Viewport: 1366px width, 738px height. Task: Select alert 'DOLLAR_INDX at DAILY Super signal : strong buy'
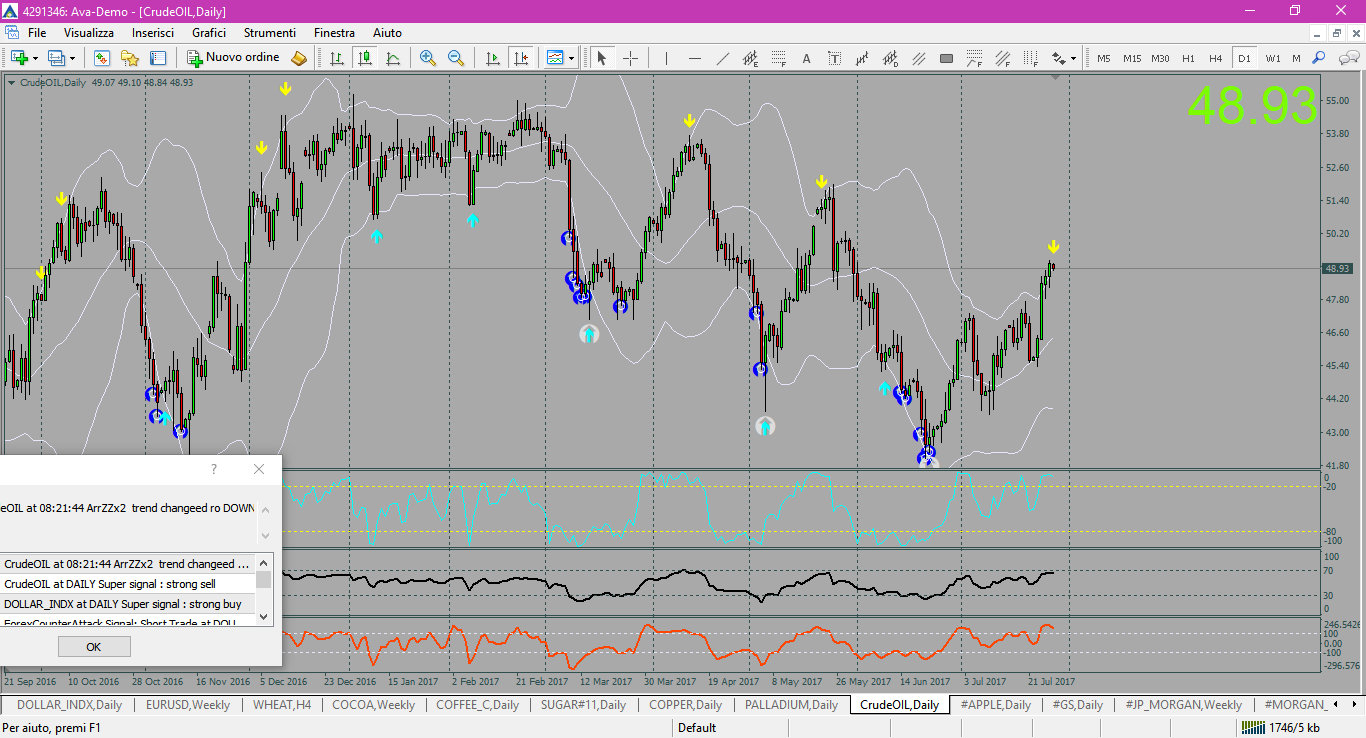click(128, 604)
